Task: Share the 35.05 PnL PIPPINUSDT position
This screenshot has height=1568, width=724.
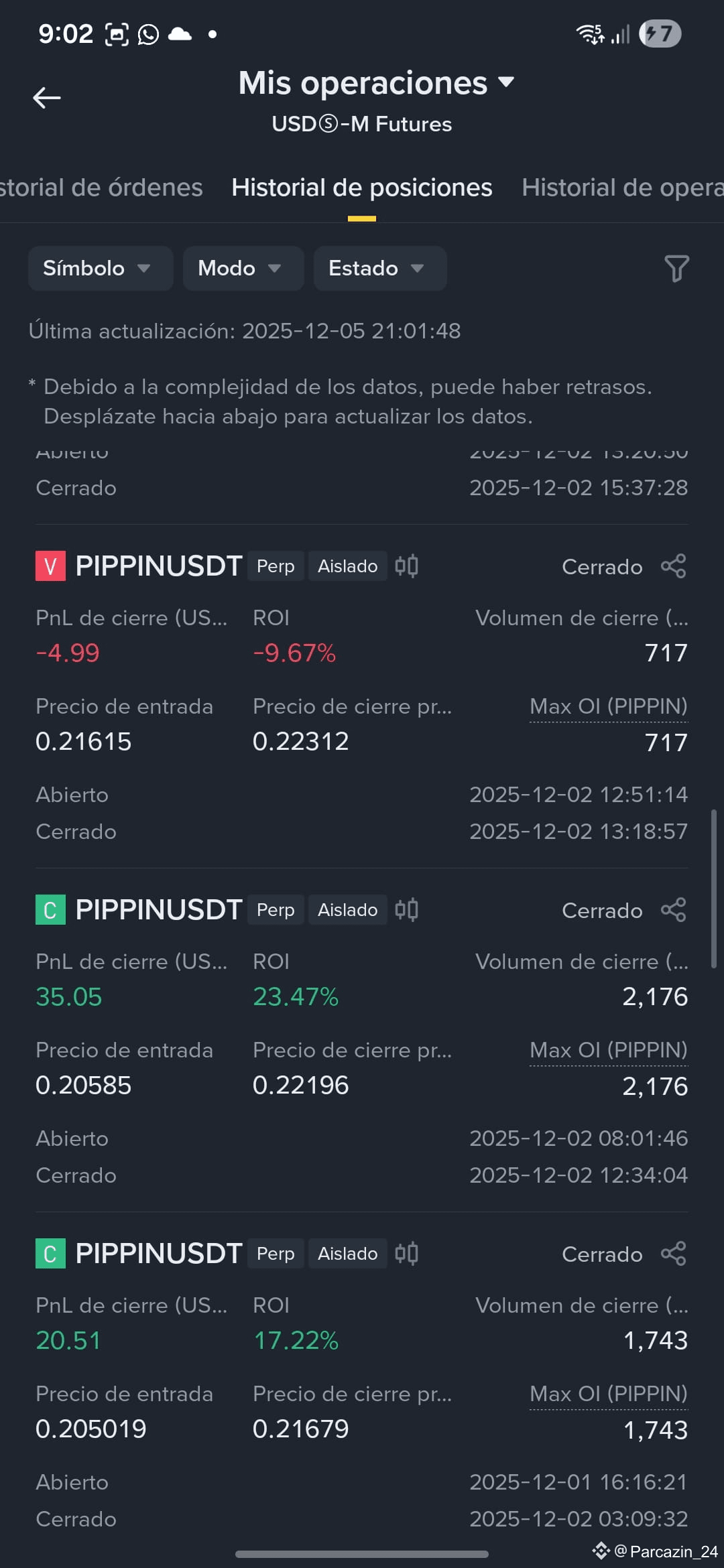Action: 673,910
